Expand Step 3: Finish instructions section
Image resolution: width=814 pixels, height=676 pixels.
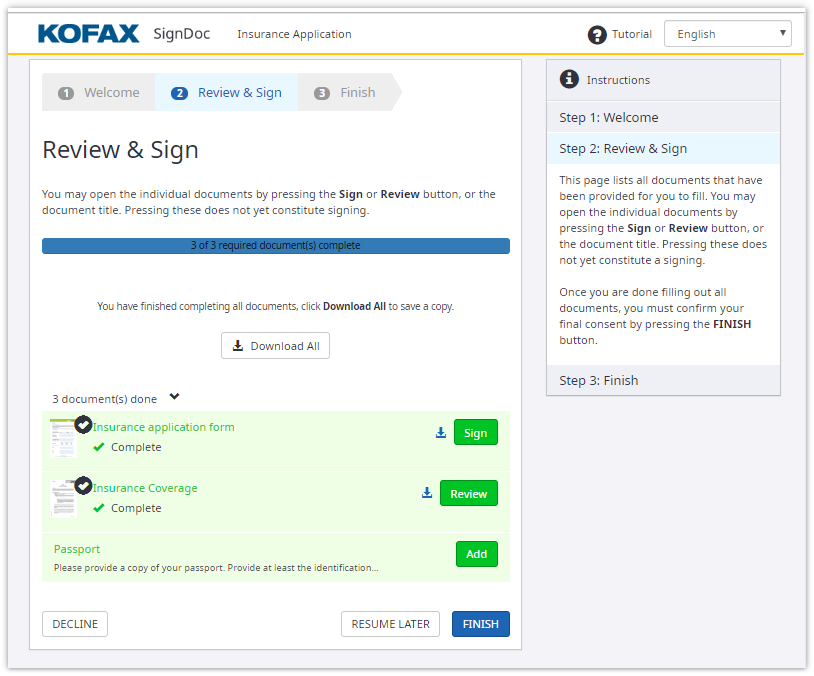pyautogui.click(x=663, y=380)
